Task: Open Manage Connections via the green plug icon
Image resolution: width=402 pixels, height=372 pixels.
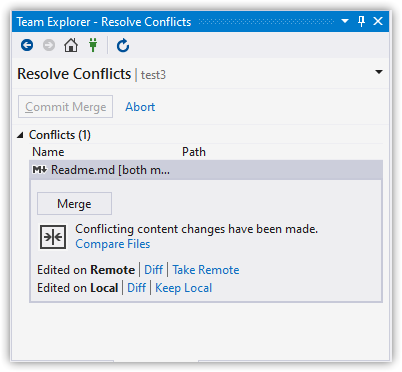Action: [x=93, y=45]
